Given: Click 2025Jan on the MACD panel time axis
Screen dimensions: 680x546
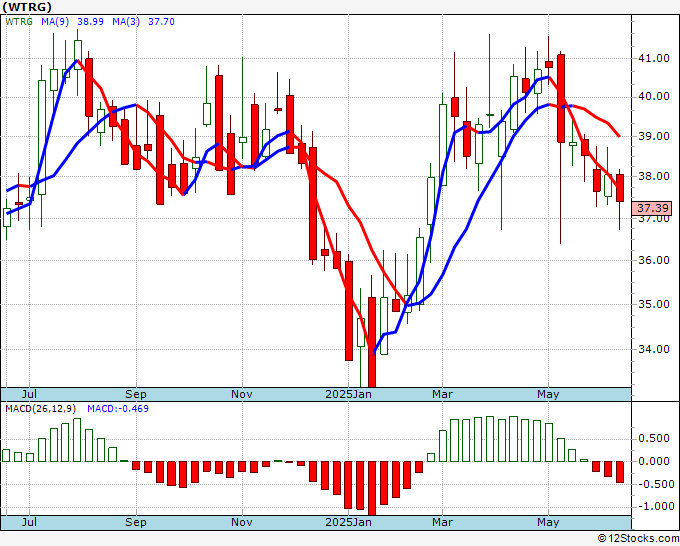Looking at the screenshot, I should tap(349, 522).
